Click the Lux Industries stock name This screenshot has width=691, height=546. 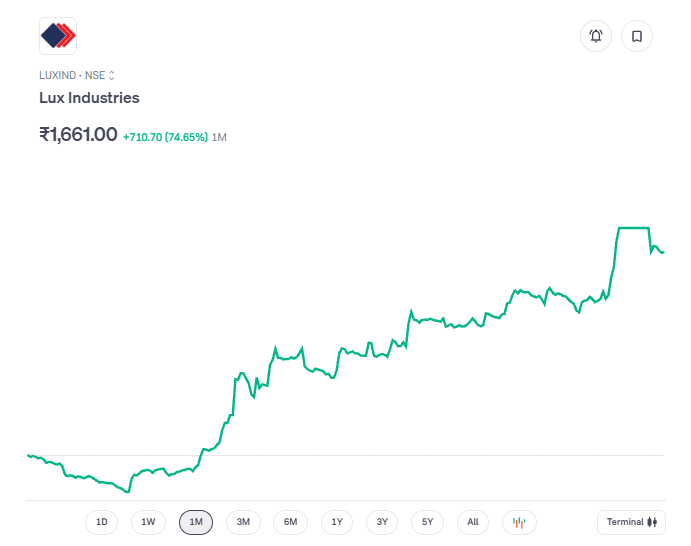(89, 98)
